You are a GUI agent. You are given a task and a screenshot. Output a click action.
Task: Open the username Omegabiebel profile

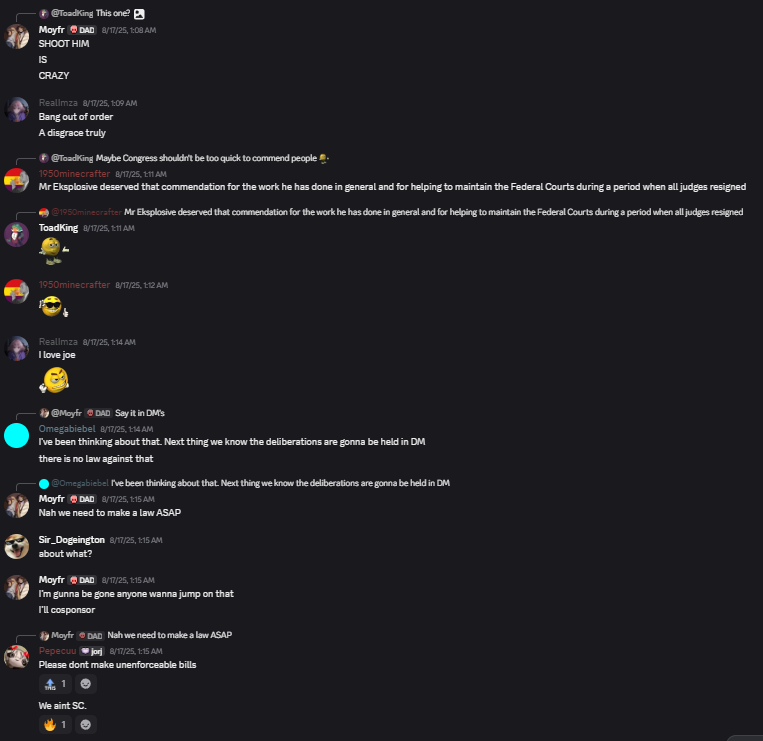tap(67, 429)
